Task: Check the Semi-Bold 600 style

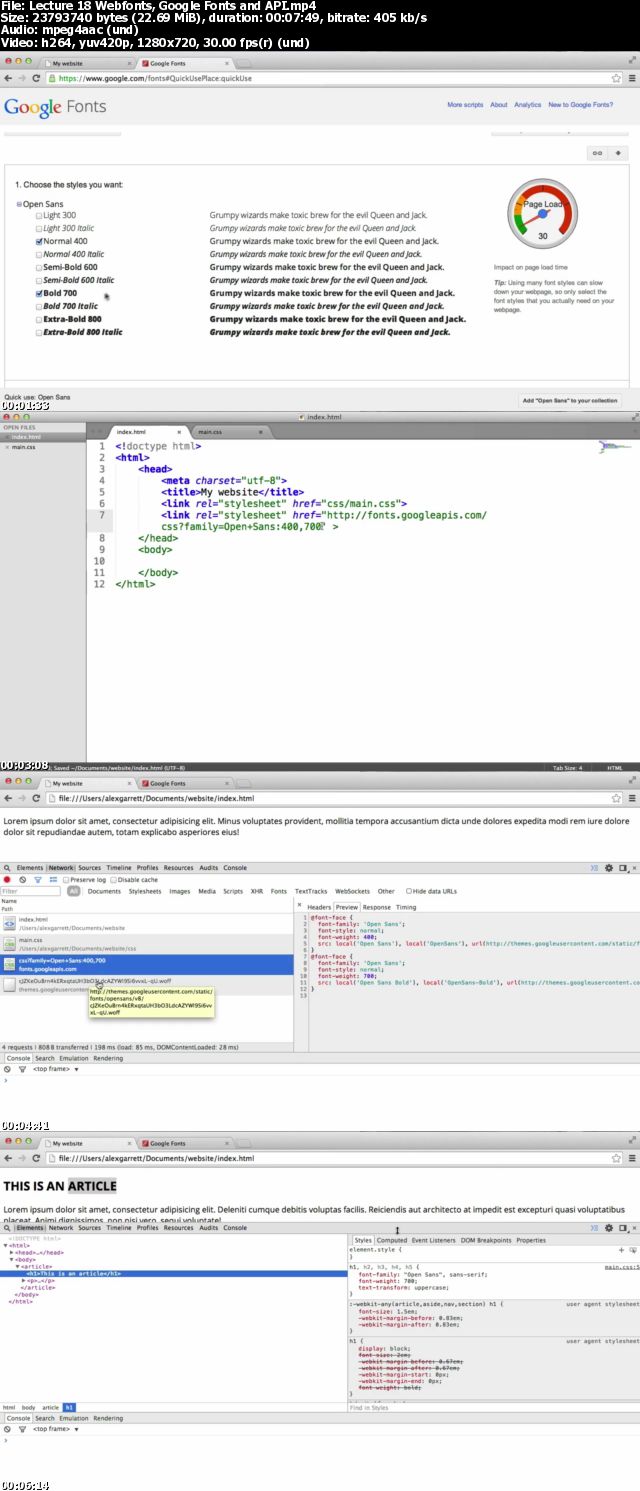Action: tap(39, 267)
